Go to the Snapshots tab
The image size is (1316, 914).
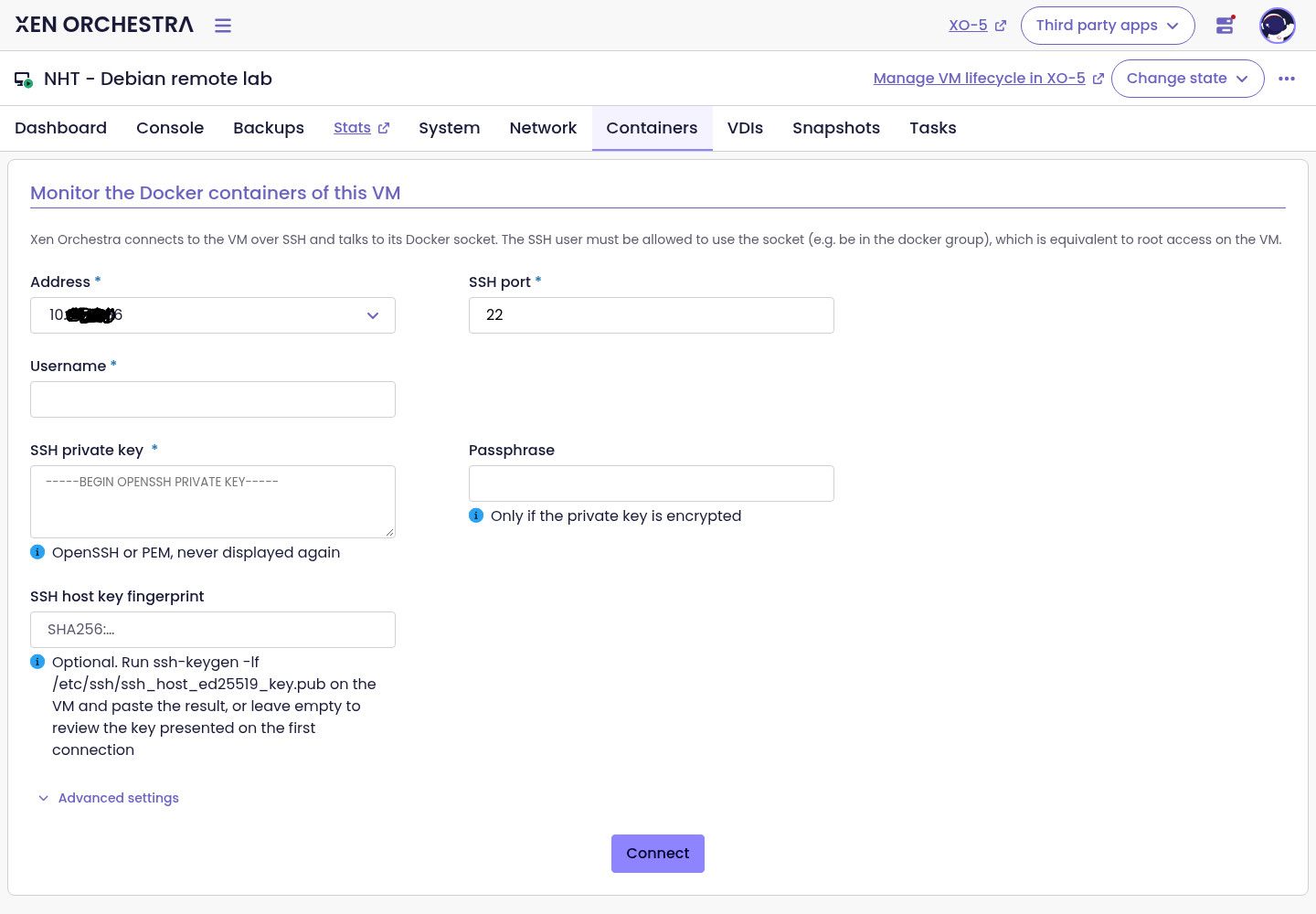(836, 128)
